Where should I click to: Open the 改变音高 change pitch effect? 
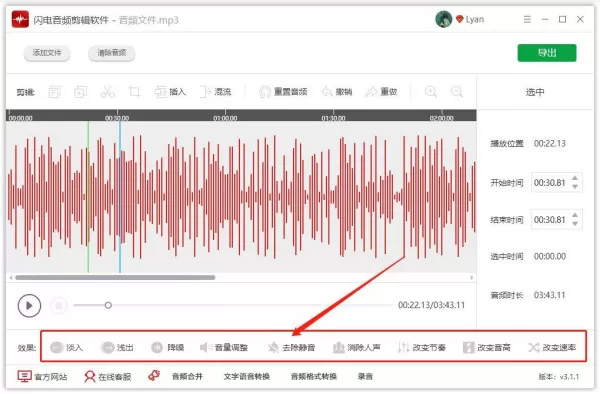pyautogui.click(x=486, y=347)
